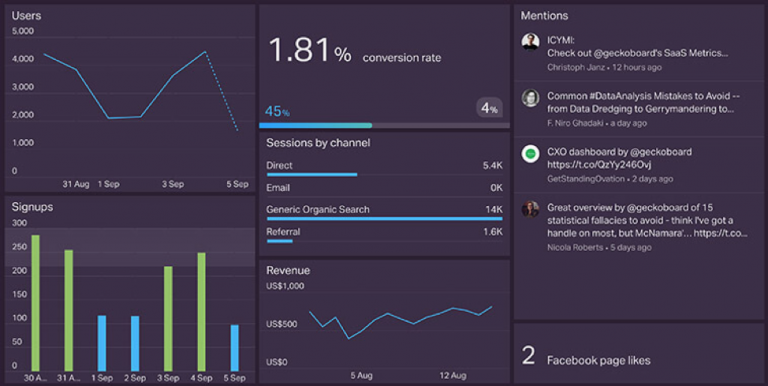The image size is (768, 386).
Task: Click the conversion rate progress bar
Action: click(384, 126)
